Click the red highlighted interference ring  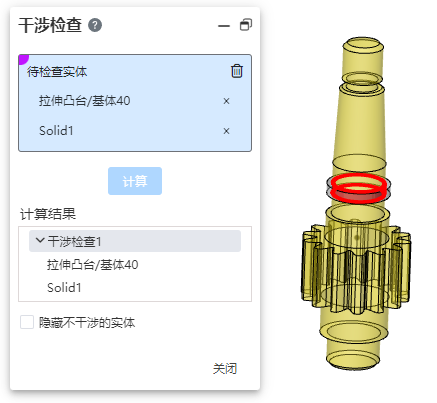click(x=358, y=189)
